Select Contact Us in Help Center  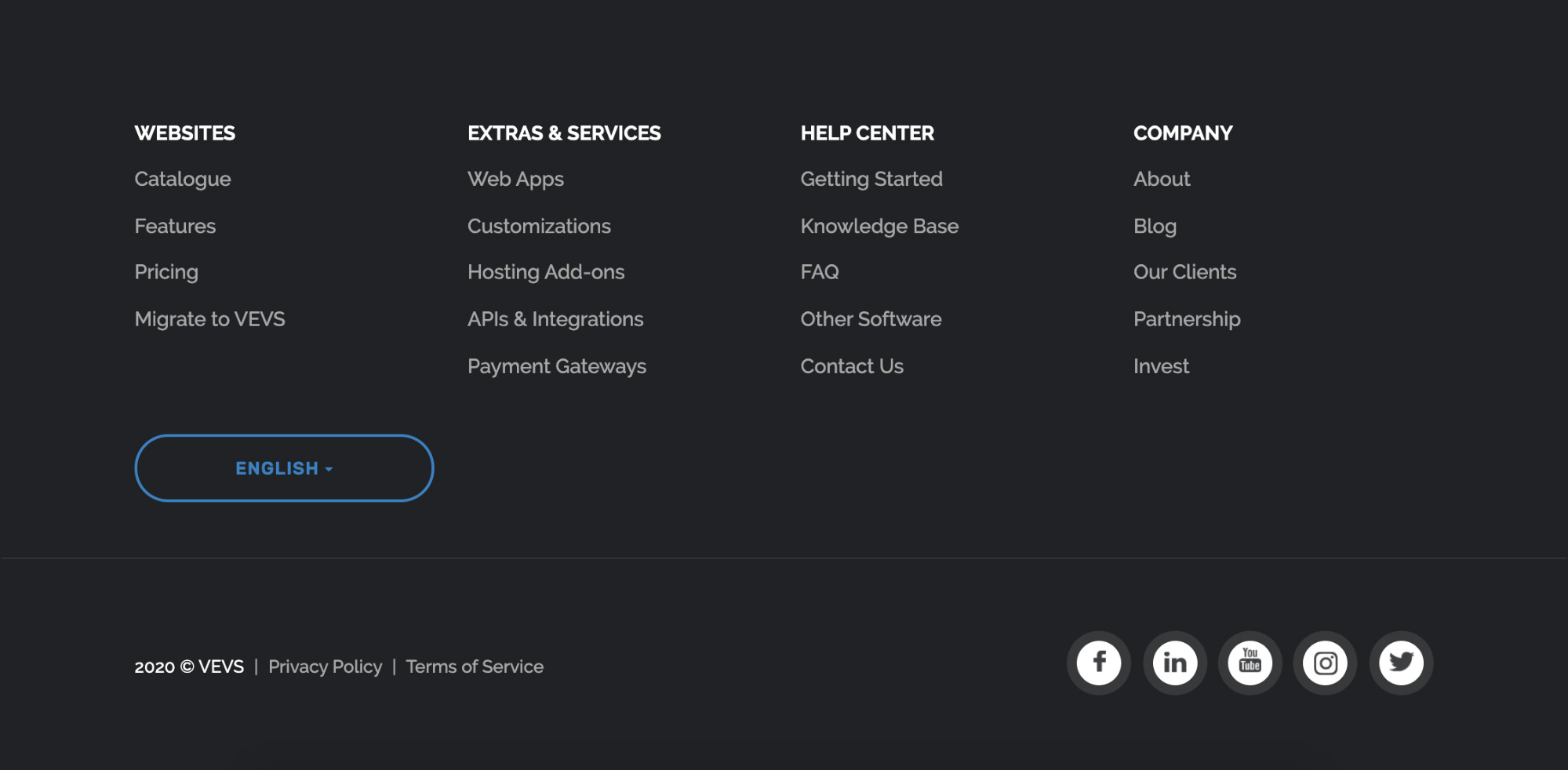pyautogui.click(x=852, y=366)
